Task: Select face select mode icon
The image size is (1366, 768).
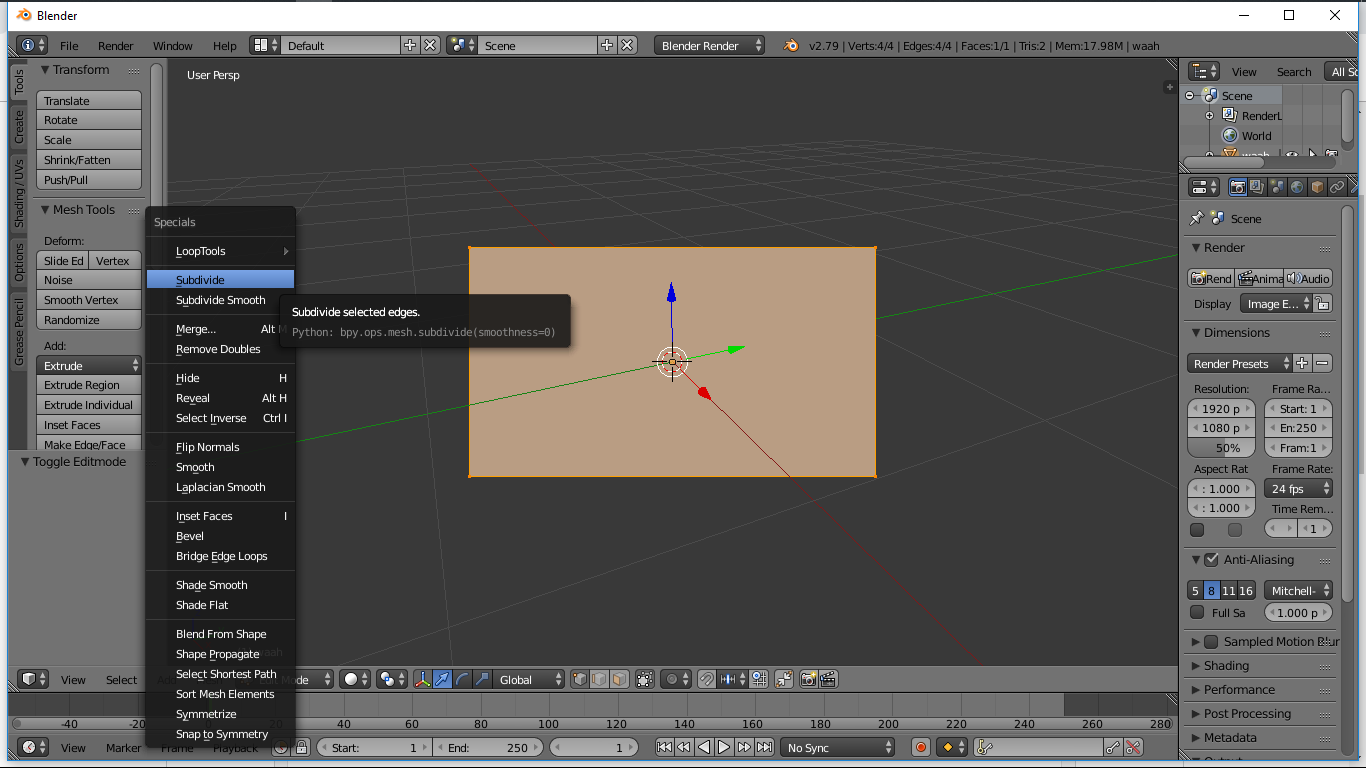Action: pyautogui.click(x=619, y=679)
